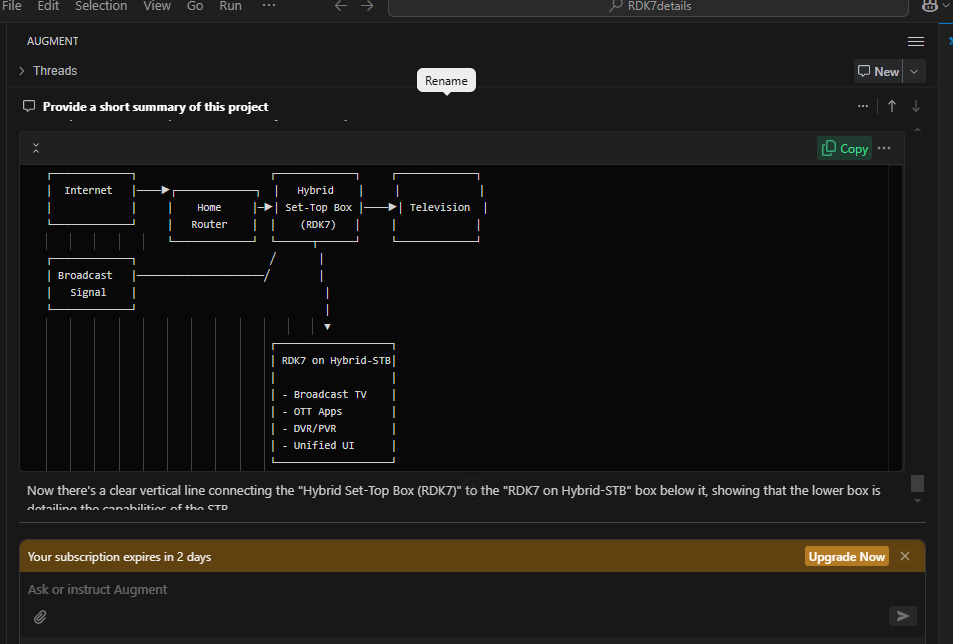Dismiss the subscription expiry banner
This screenshot has width=953, height=644.
click(x=905, y=556)
